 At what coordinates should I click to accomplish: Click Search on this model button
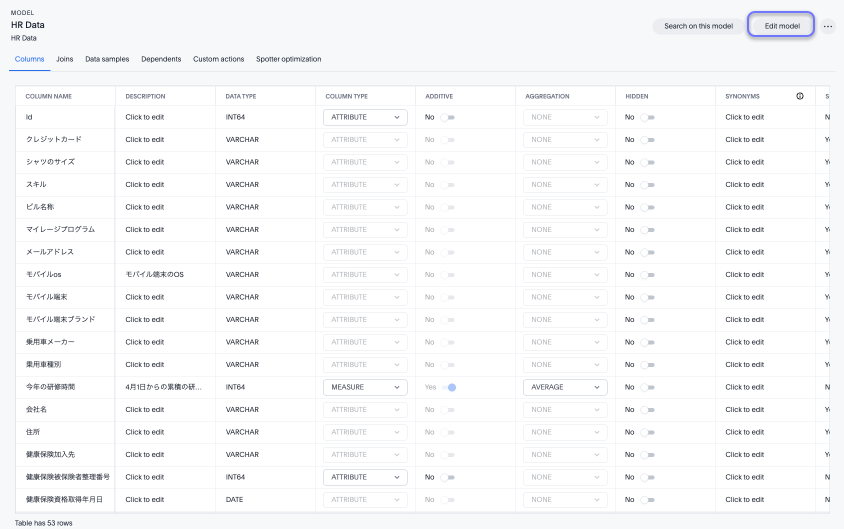698,26
